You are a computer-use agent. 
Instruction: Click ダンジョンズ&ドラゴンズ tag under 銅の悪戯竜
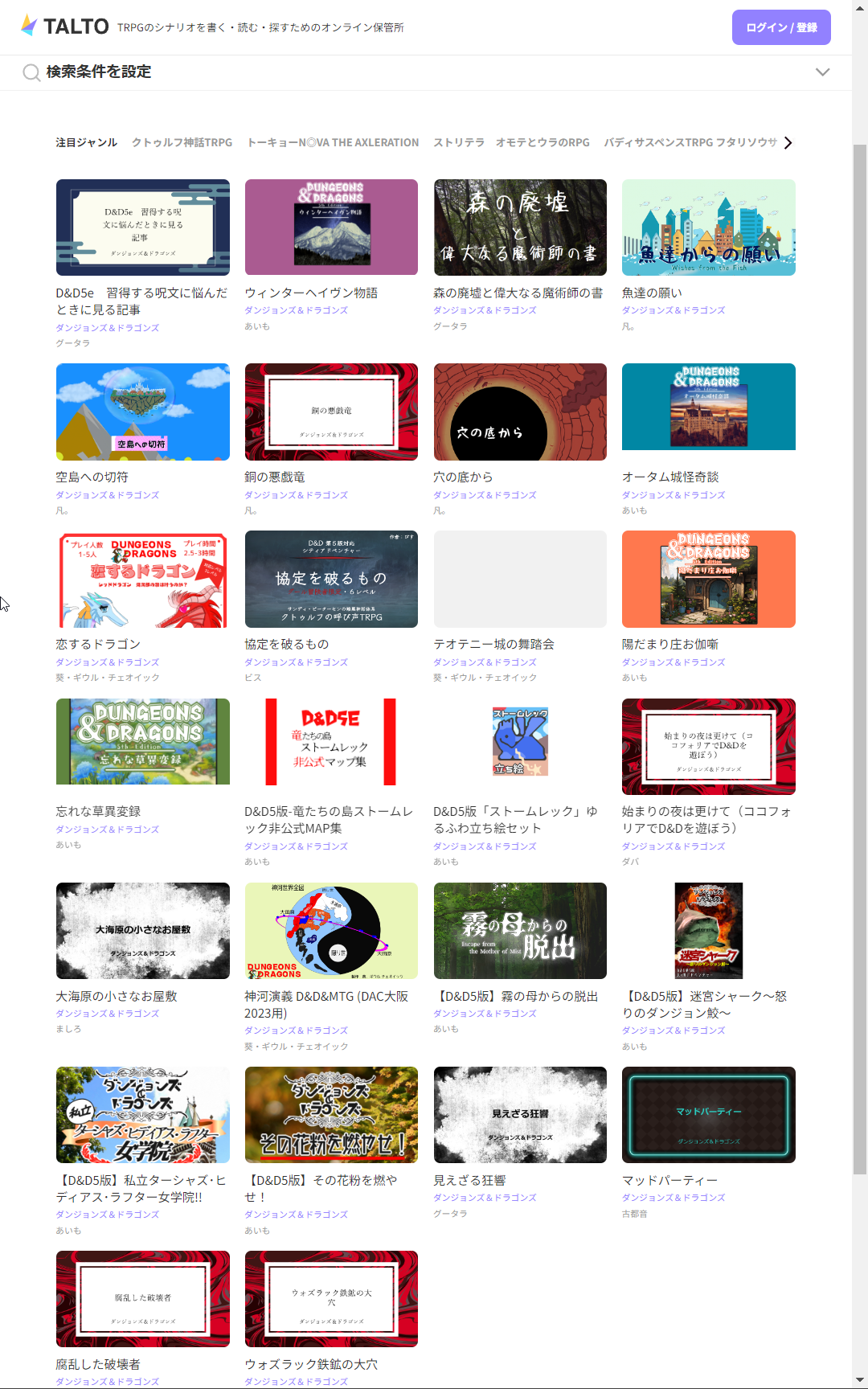pyautogui.click(x=297, y=495)
